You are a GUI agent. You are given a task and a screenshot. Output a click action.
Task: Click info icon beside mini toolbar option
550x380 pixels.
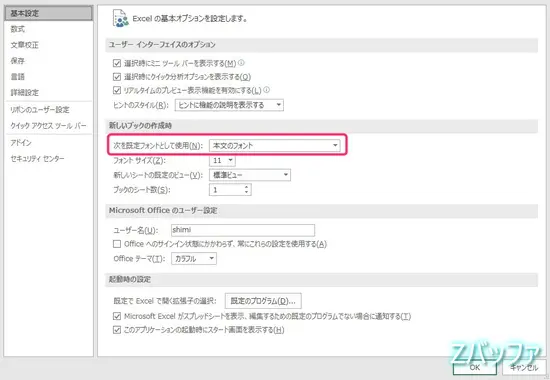click(241, 63)
